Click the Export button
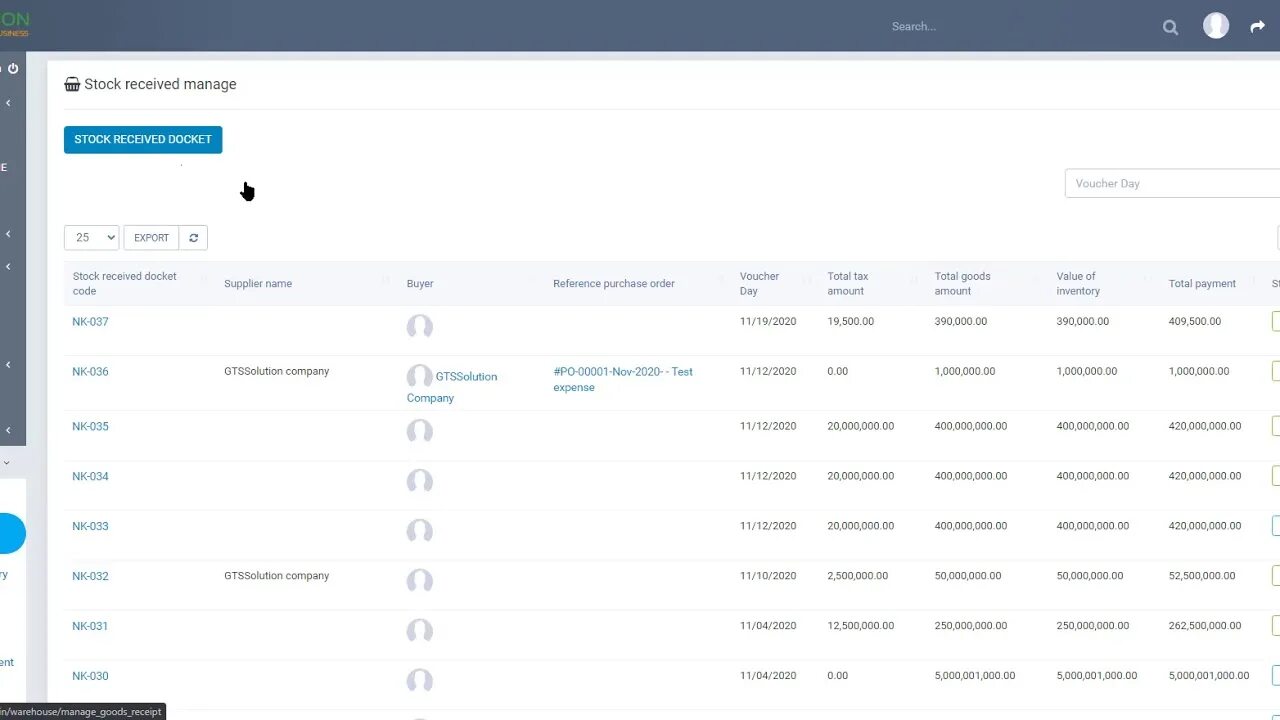 (x=151, y=238)
